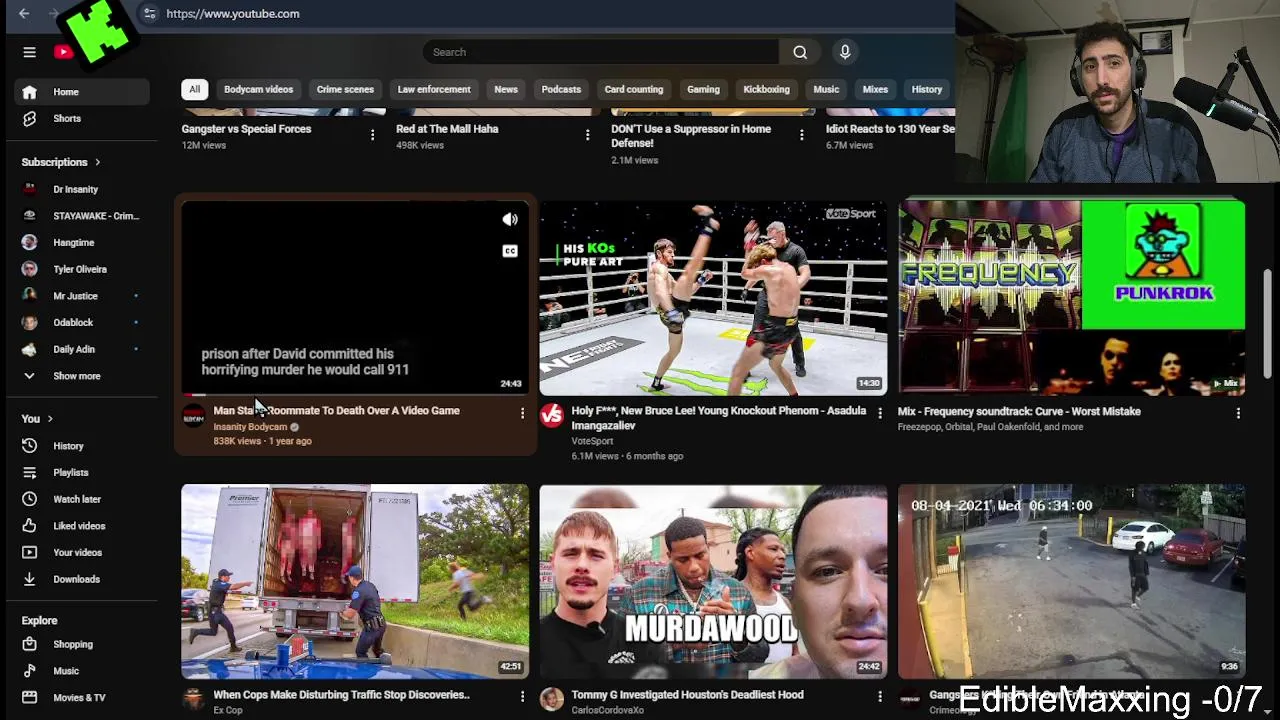Viewport: 1280px width, 720px height.
Task: Open Odablock channel subscription
Action: (x=82, y=322)
